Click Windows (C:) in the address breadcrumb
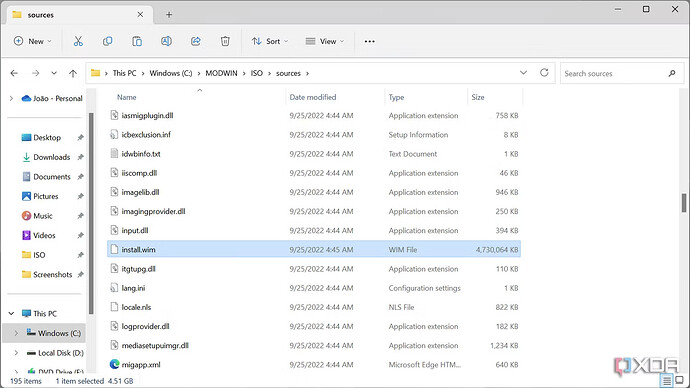The height and width of the screenshot is (388, 690). (171, 73)
